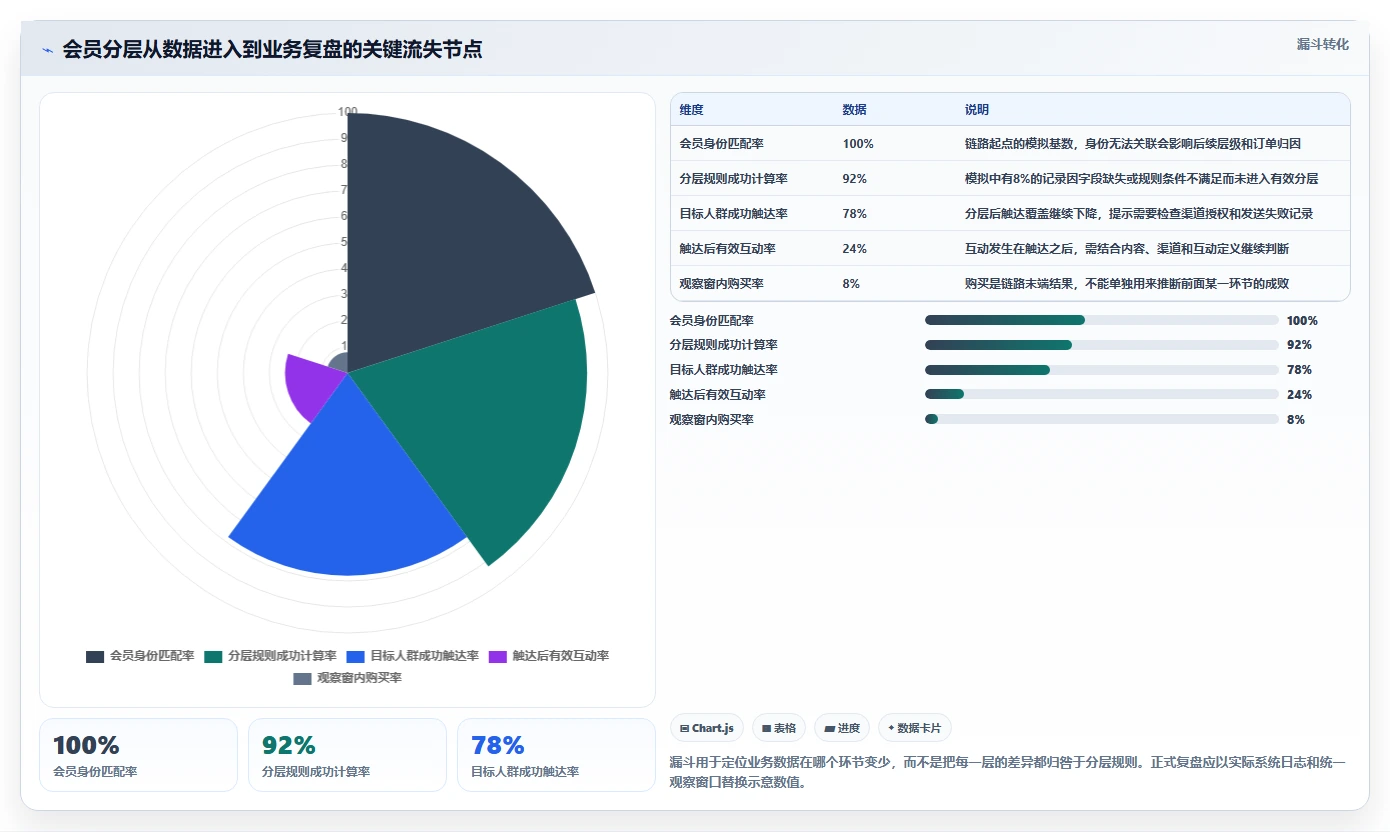Image resolution: width=1390 pixels, height=832 pixels.
Task: Click the 92% progress bar for 分层规则成功计算率
Action: 1102,345
